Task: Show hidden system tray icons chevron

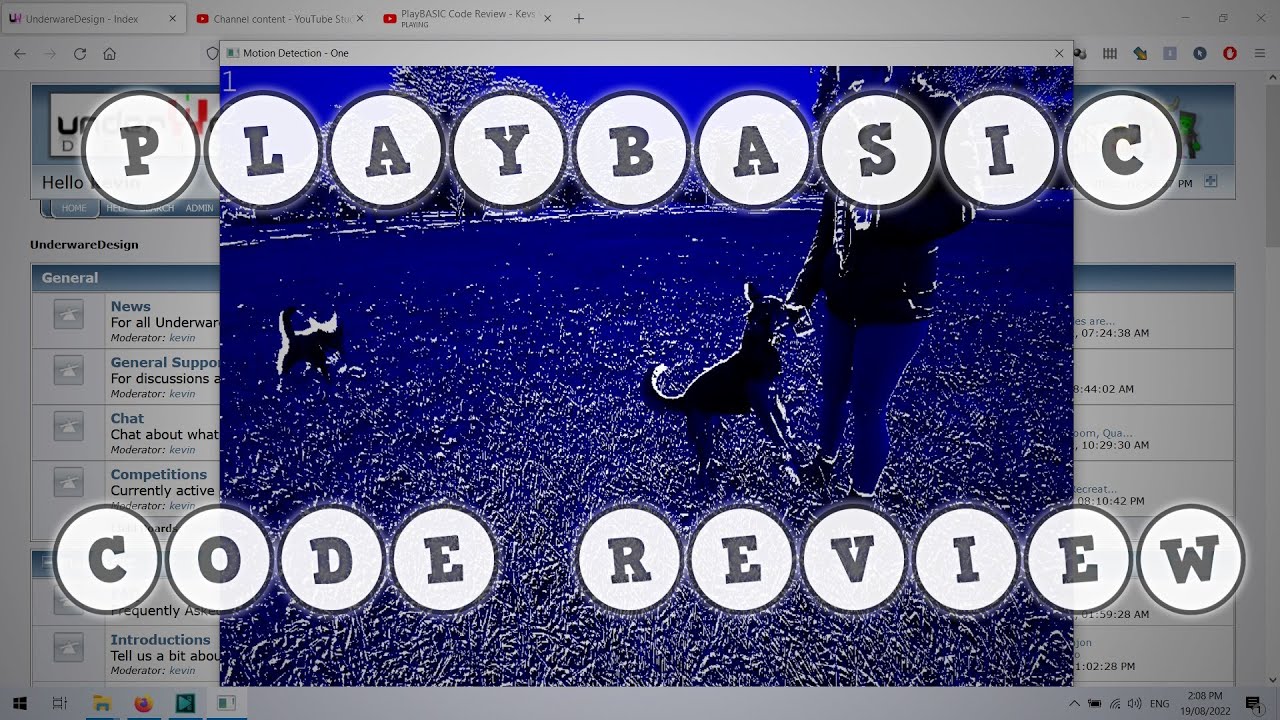Action: tap(1075, 704)
